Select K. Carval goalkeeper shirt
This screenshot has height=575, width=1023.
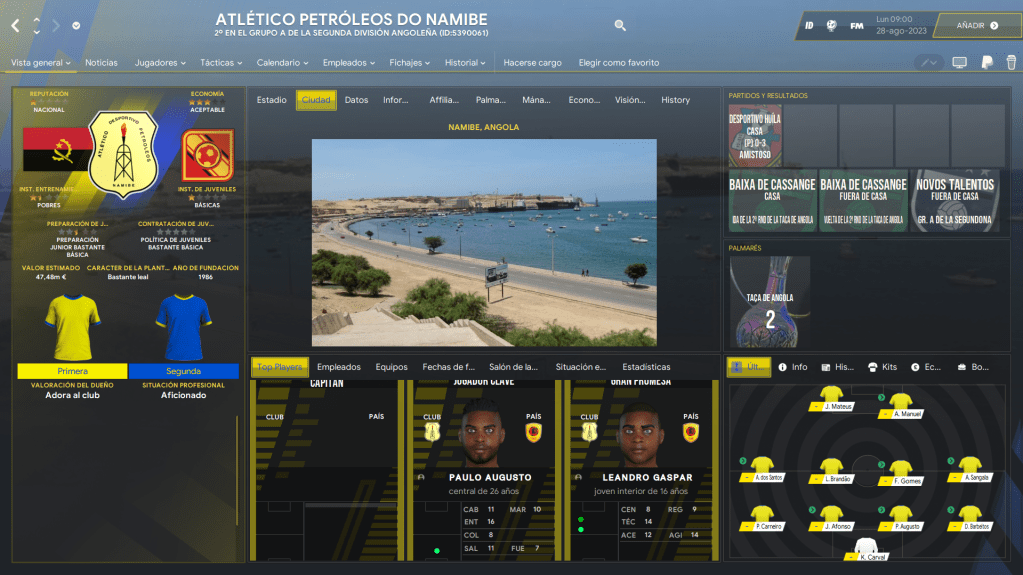click(x=866, y=549)
